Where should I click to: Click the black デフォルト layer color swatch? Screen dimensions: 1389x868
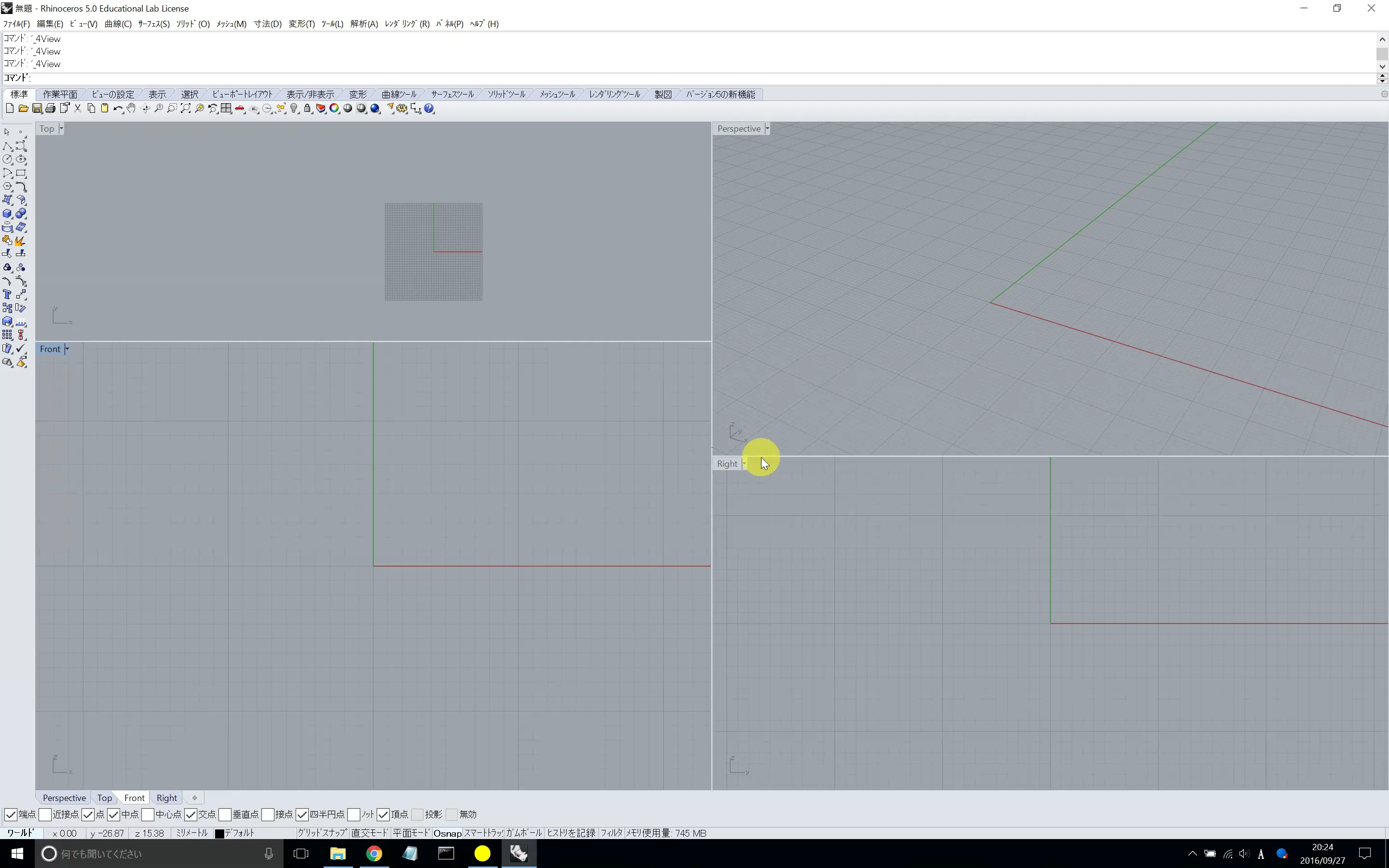219,834
